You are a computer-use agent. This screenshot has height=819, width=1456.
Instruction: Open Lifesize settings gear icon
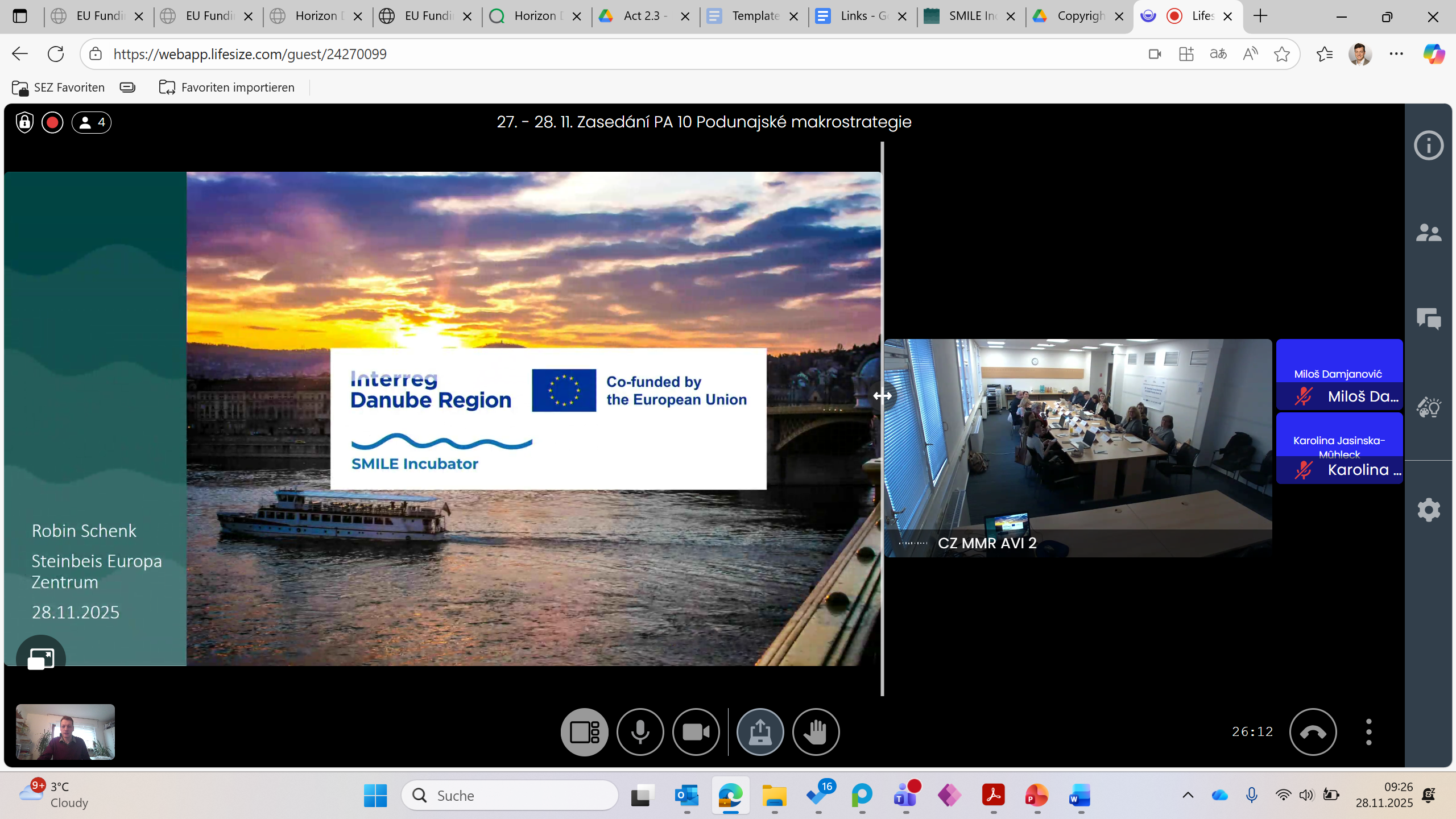(x=1428, y=510)
